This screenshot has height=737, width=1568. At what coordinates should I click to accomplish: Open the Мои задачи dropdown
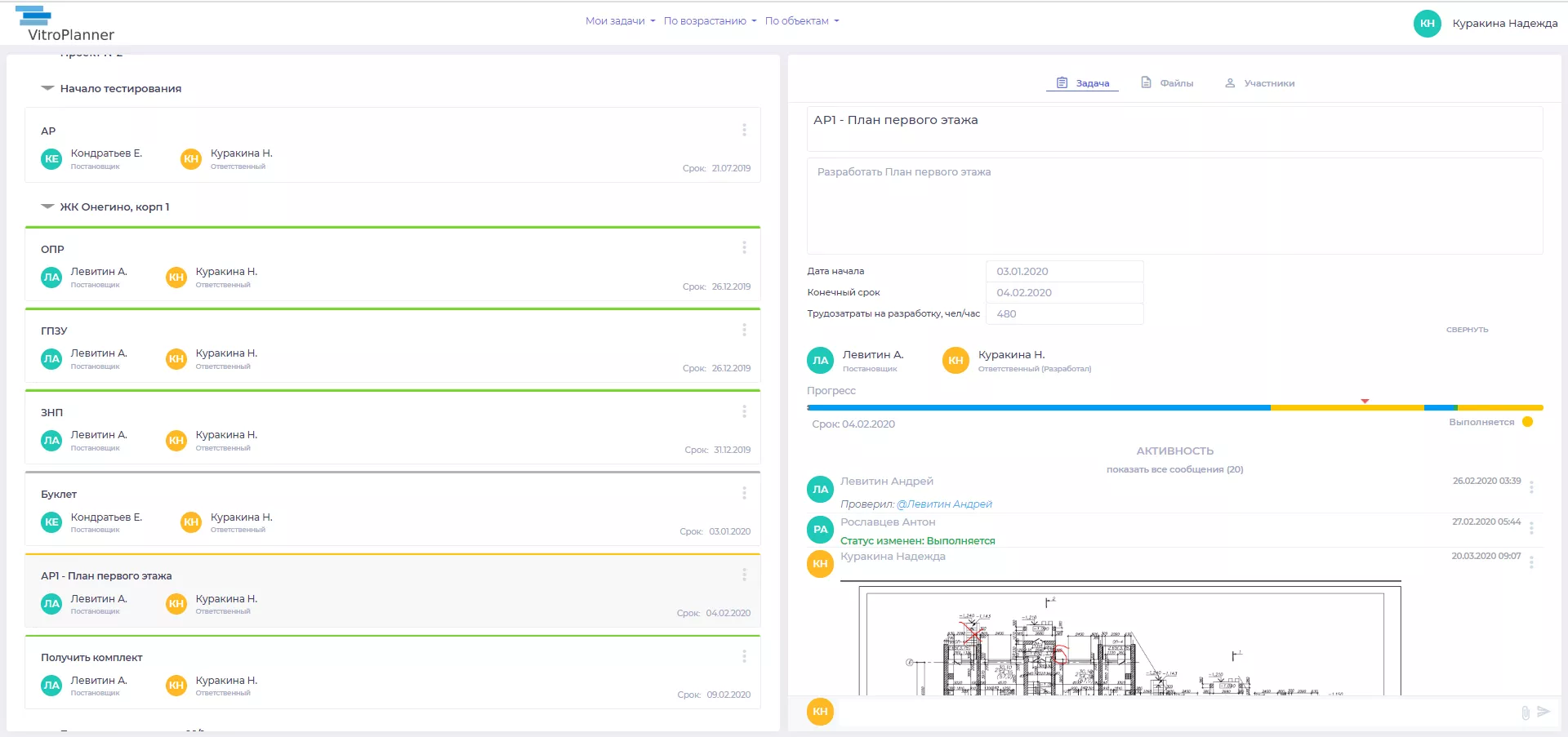click(618, 21)
